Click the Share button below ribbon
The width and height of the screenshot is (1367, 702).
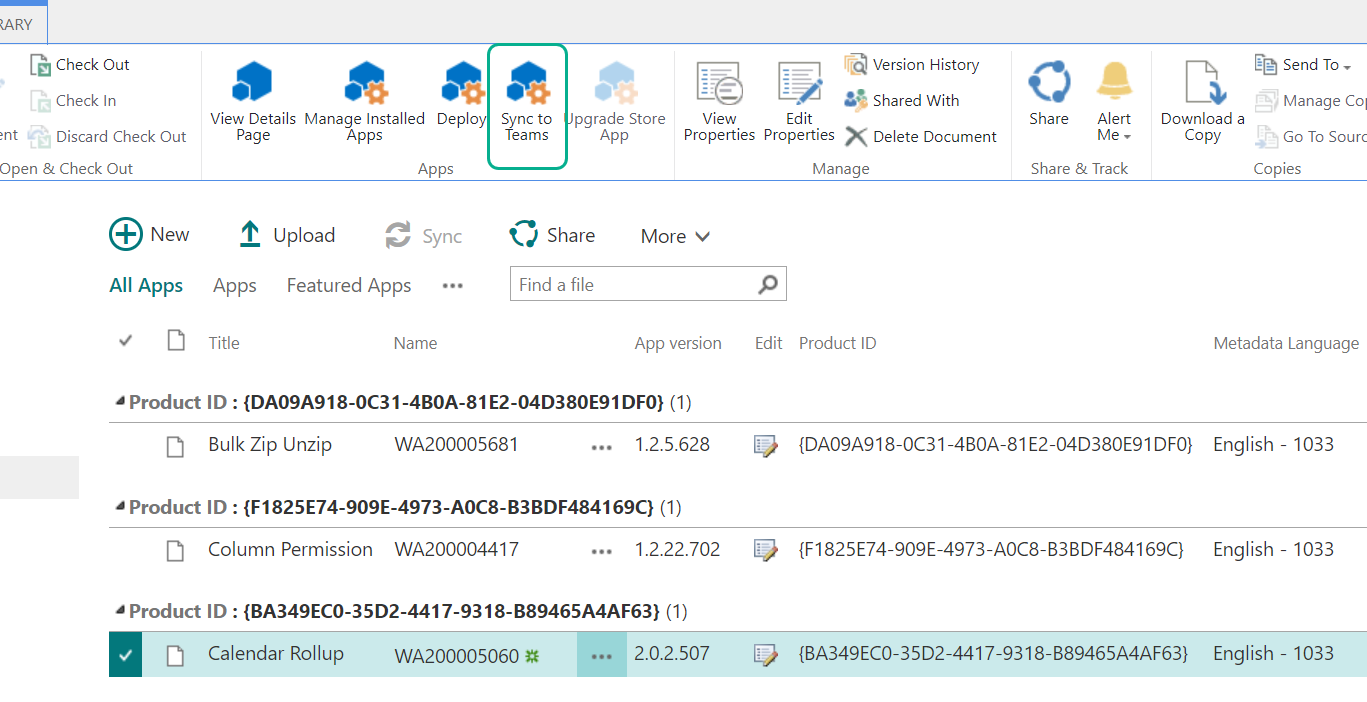[x=552, y=235]
